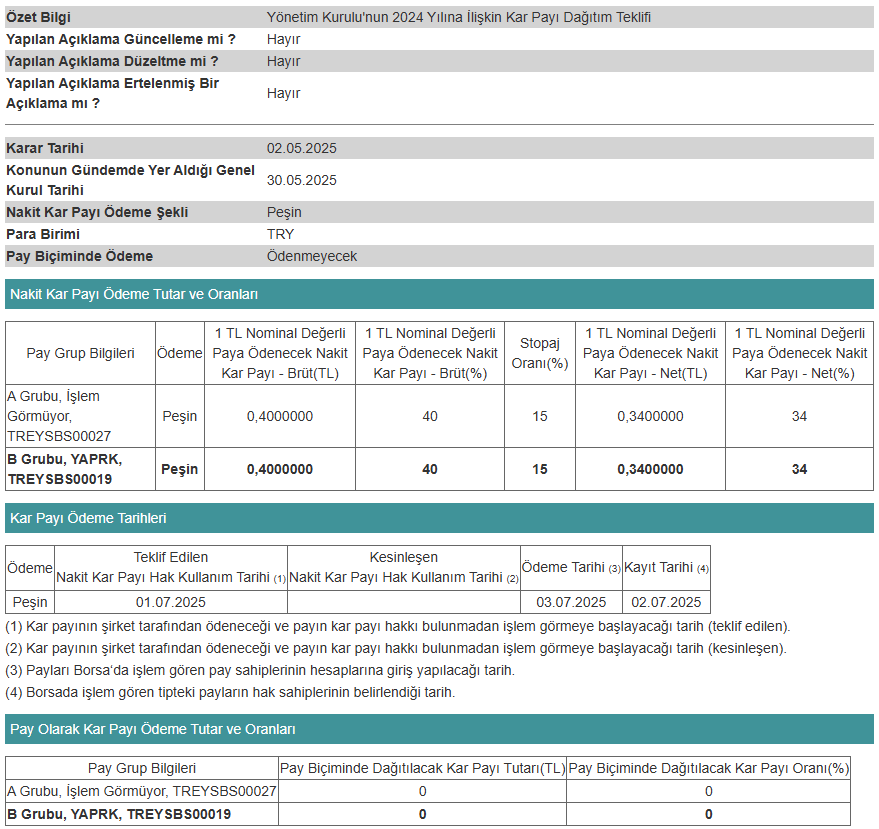
Task: Click footnote (1) ending with 'teklif edilen'
Action: coord(397,626)
